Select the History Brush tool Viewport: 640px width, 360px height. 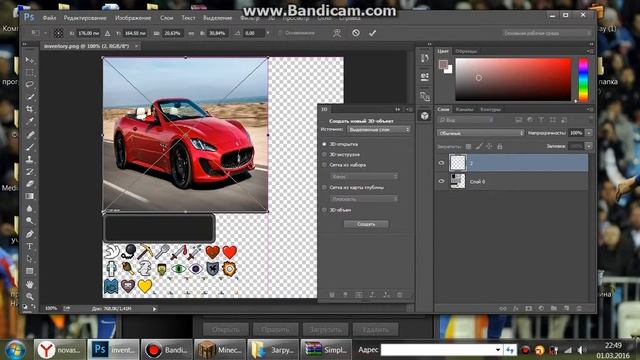[x=29, y=171]
